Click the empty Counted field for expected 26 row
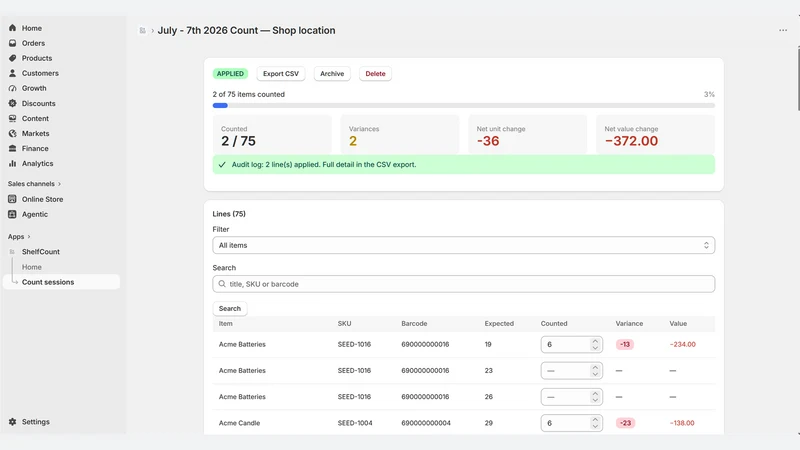The width and height of the screenshot is (800, 450). tap(571, 396)
